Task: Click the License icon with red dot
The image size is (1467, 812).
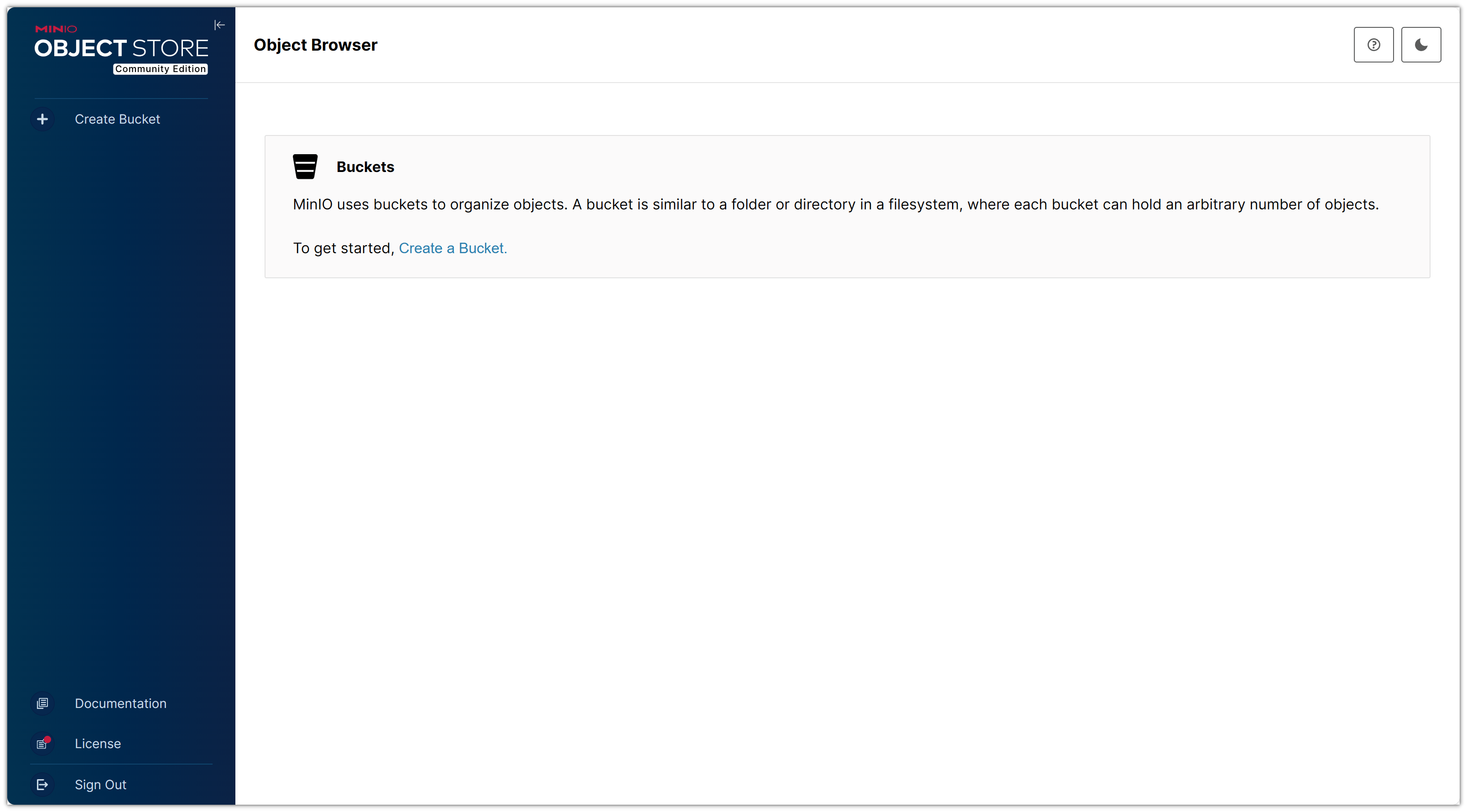Action: (42, 744)
